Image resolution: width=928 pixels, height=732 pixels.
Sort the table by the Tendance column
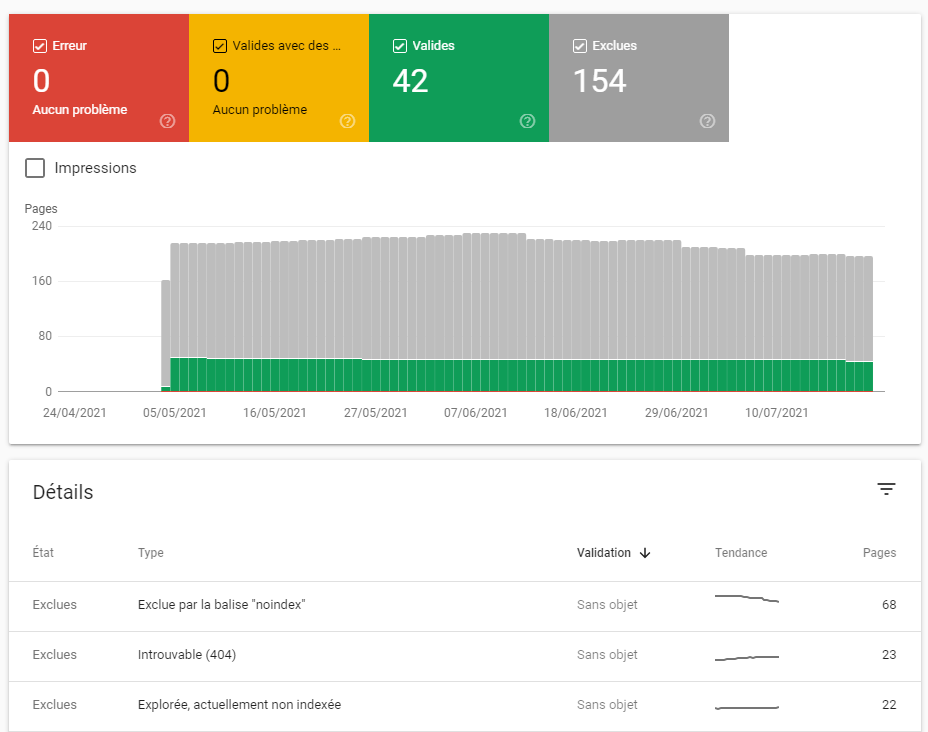pyautogui.click(x=740, y=553)
